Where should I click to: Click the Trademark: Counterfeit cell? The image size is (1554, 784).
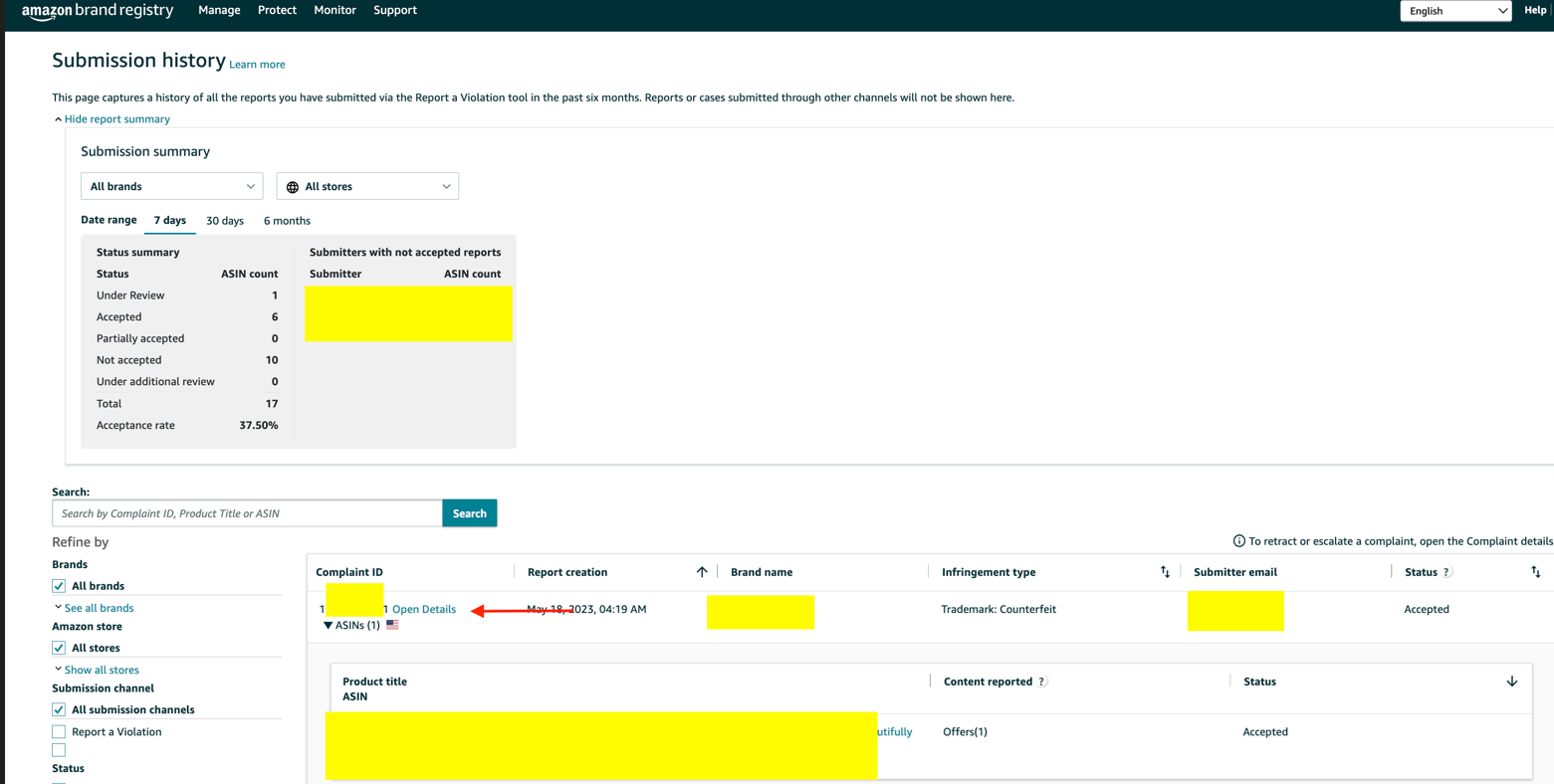[999, 609]
